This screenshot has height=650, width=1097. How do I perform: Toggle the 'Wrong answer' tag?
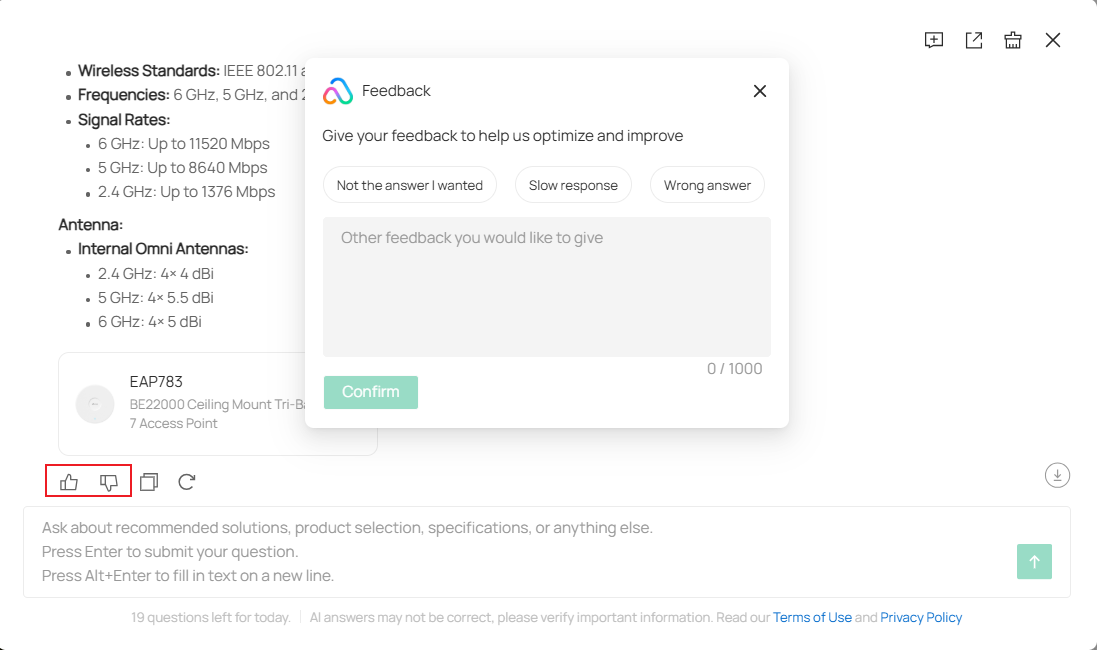click(707, 184)
